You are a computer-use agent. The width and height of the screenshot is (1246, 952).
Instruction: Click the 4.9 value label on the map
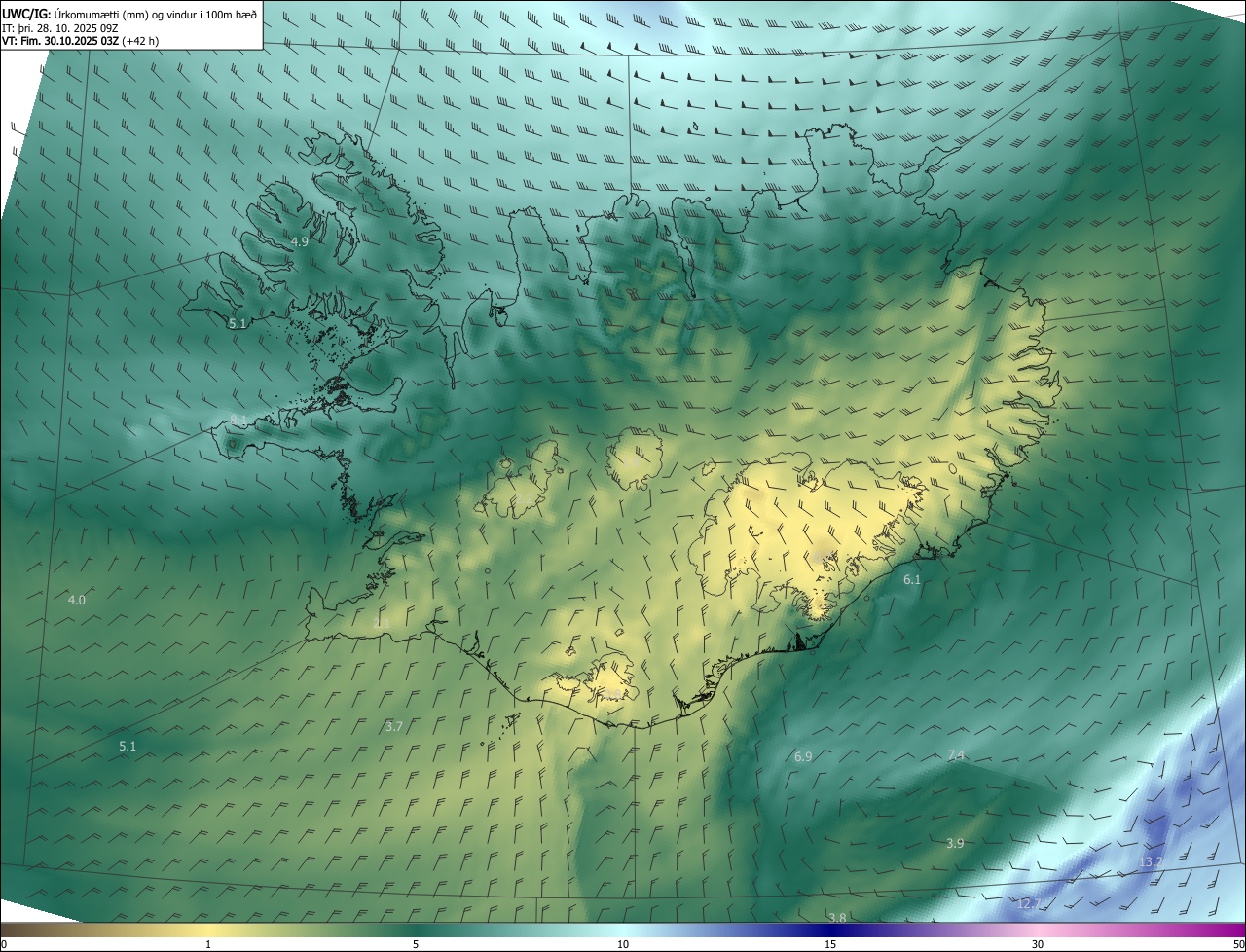click(x=300, y=241)
